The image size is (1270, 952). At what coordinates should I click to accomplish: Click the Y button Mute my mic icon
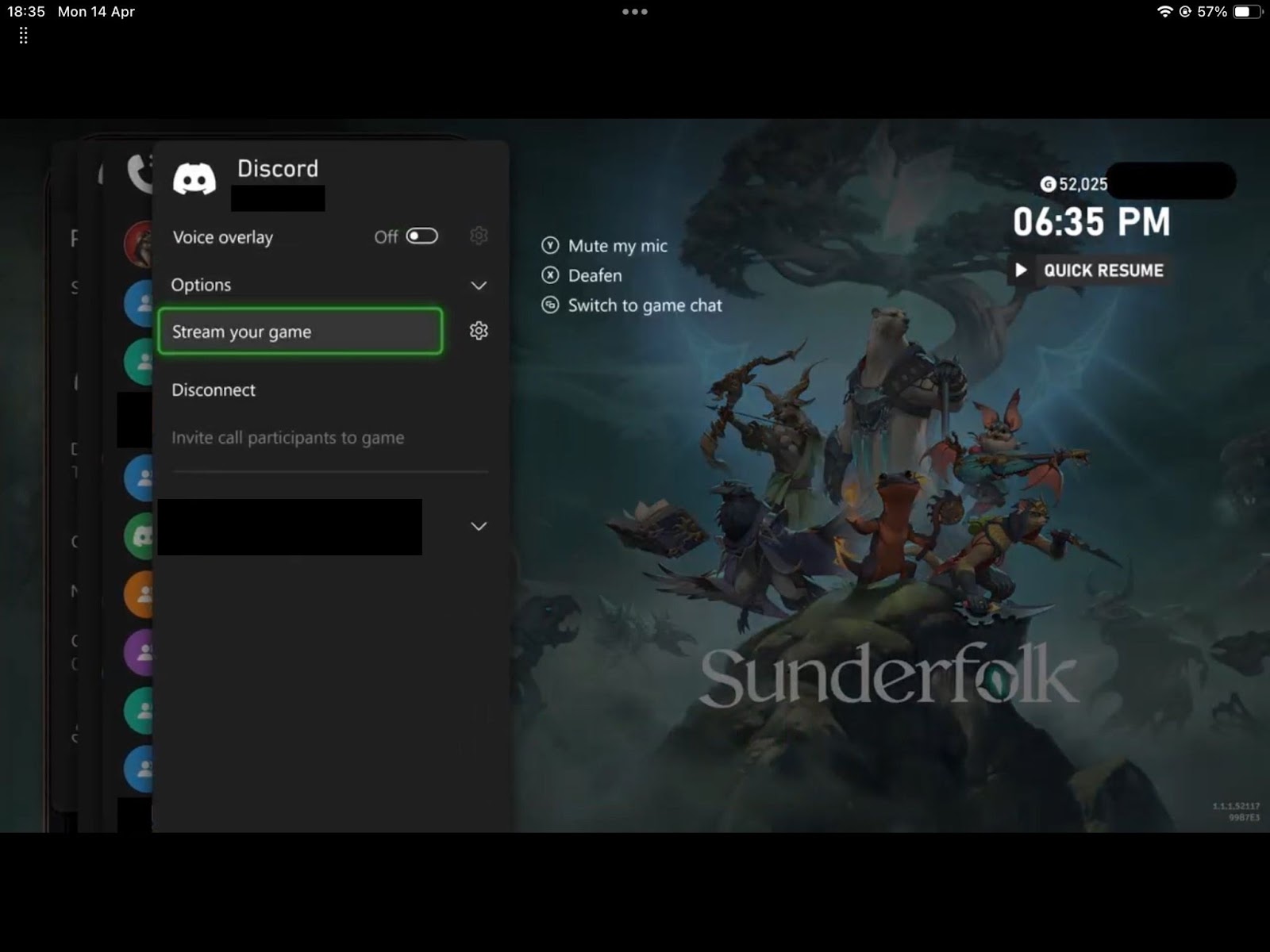click(x=550, y=245)
